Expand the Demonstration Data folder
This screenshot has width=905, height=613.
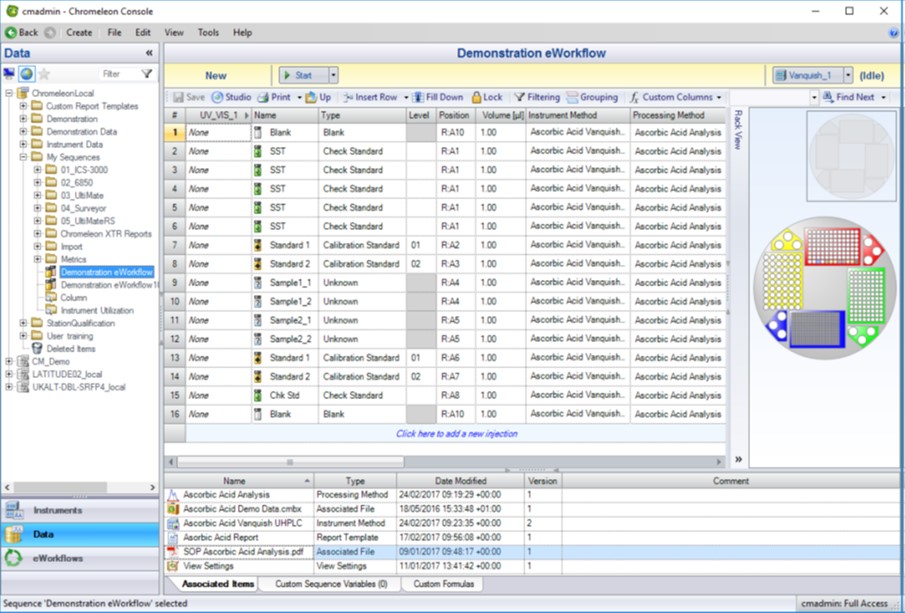point(23,132)
